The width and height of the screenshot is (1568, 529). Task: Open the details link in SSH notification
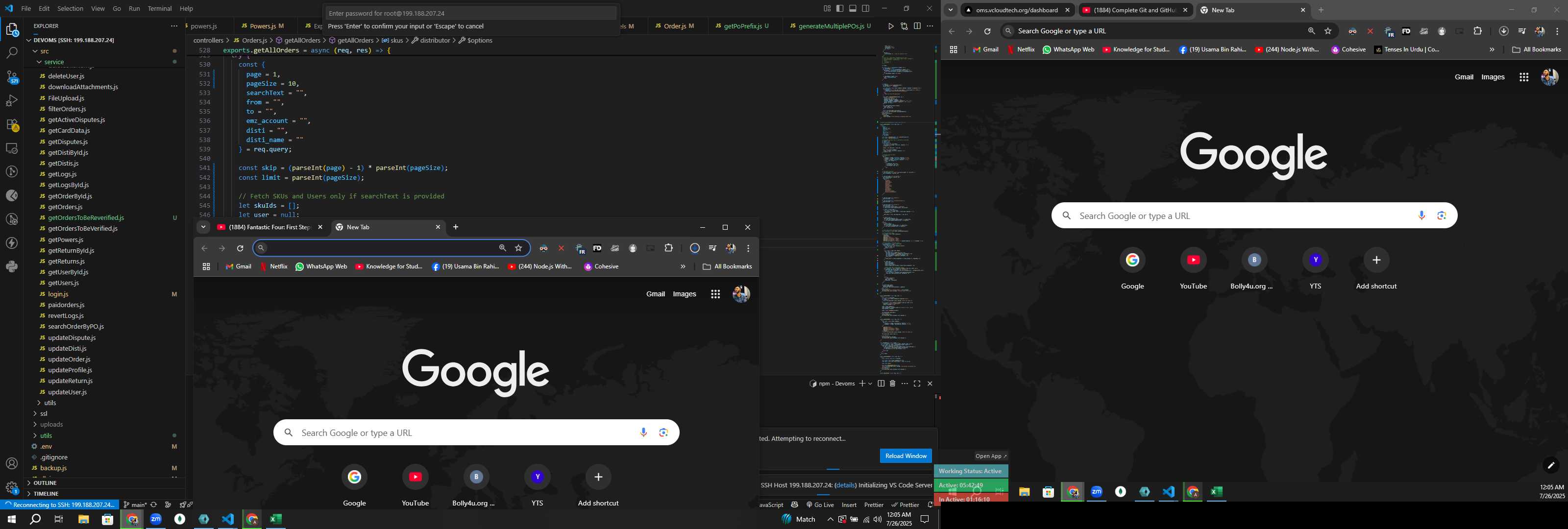click(845, 485)
